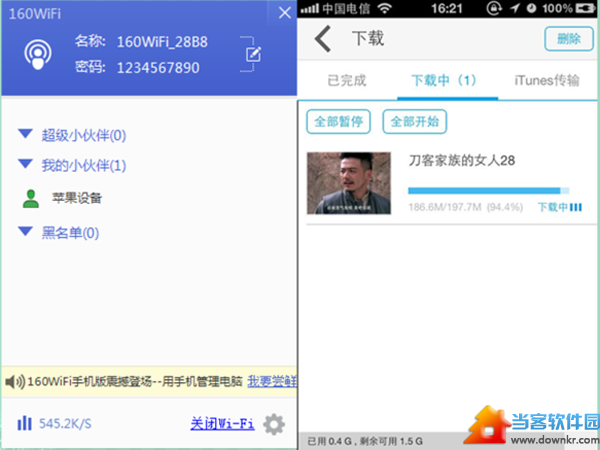
Task: Expand the 黑名单(0) blacklist group
Action: (x=26, y=232)
